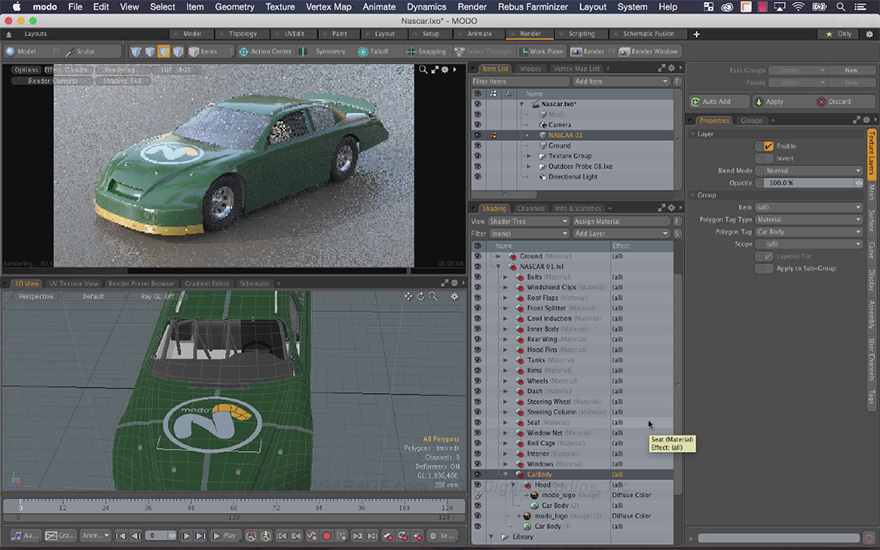The width and height of the screenshot is (880, 550).
Task: Open timeline Settings gear button
Action: pos(441,536)
